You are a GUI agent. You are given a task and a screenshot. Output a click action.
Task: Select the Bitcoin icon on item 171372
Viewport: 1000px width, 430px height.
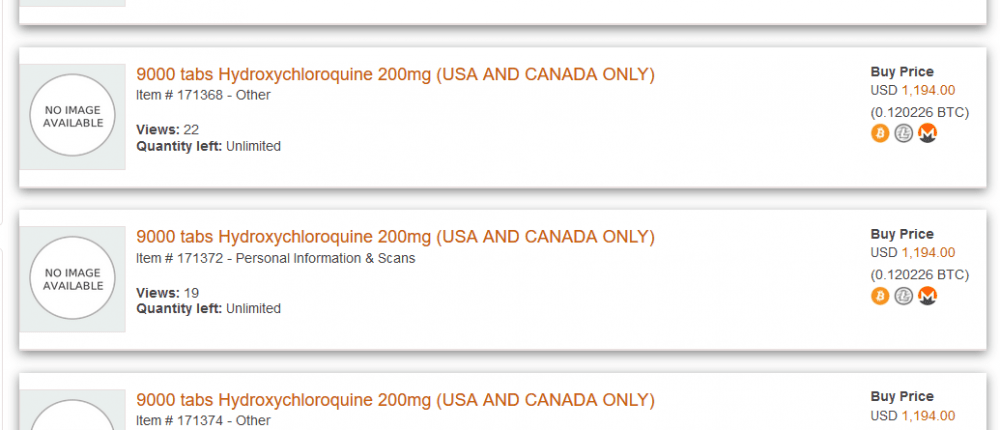click(880, 296)
